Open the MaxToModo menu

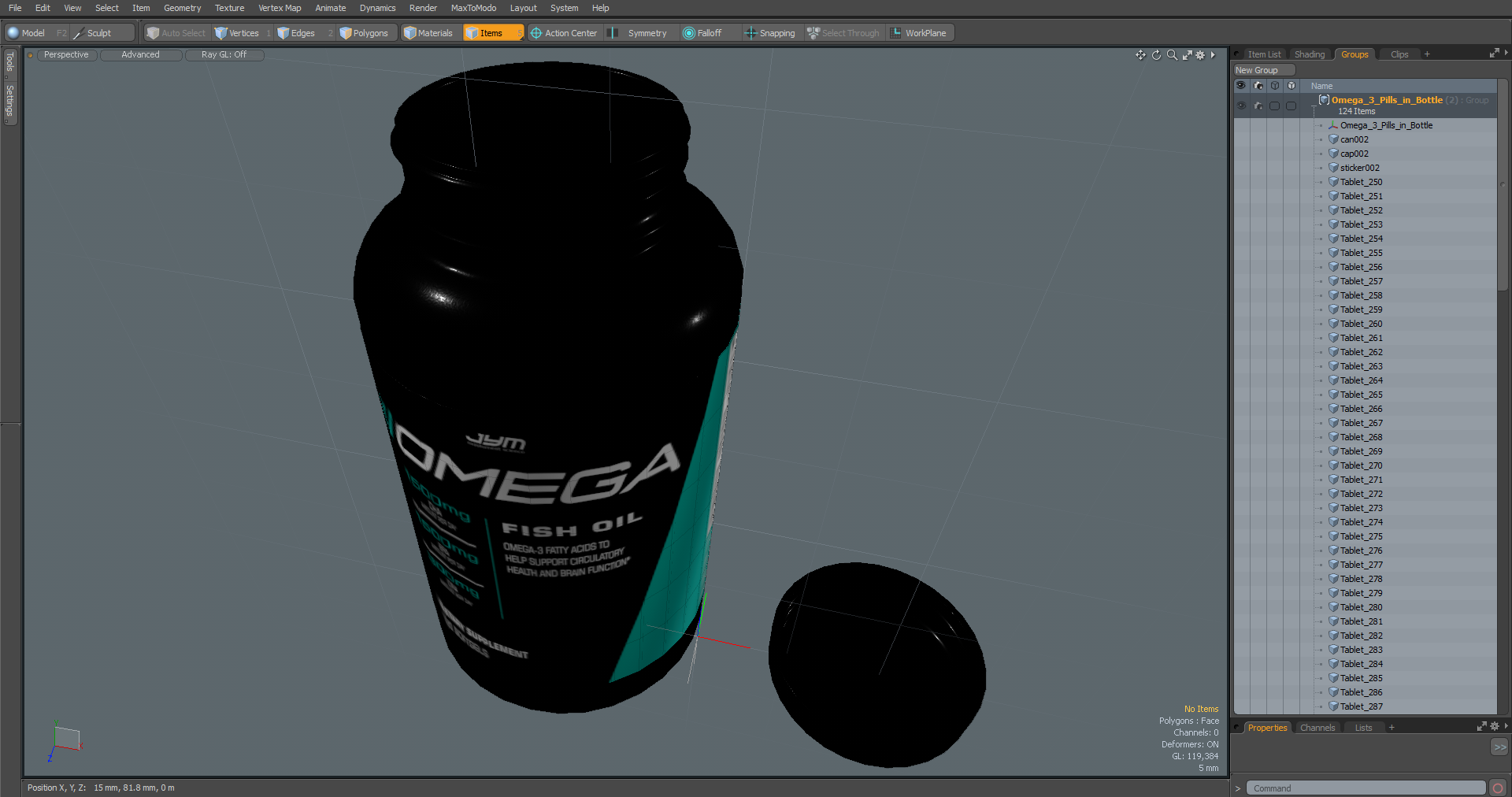[473, 8]
